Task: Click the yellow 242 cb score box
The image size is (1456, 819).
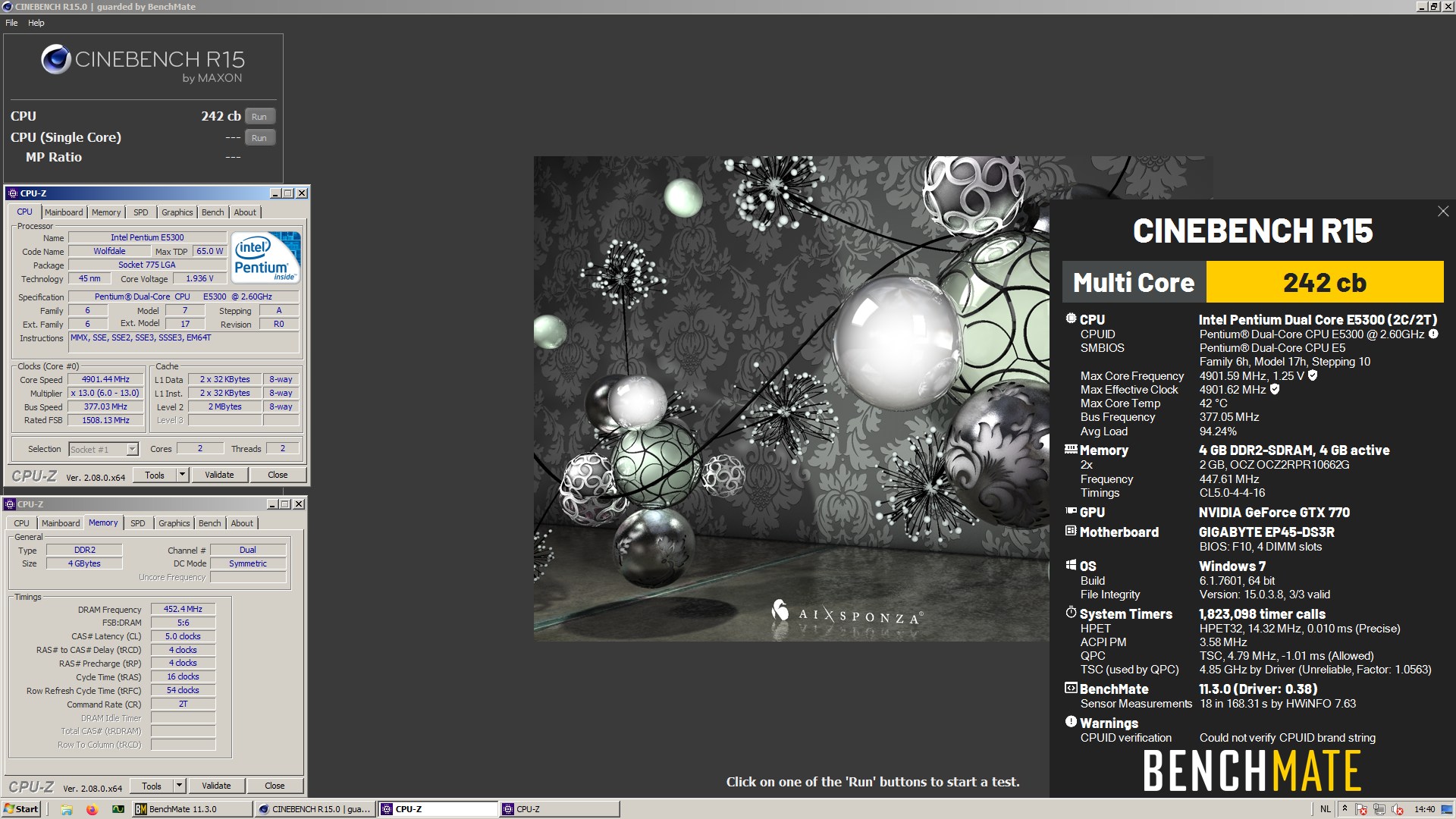Action: [1325, 282]
